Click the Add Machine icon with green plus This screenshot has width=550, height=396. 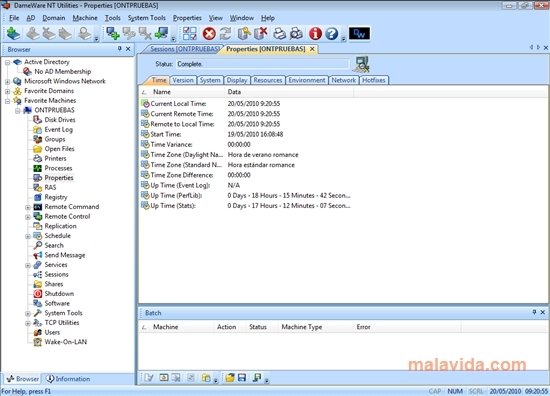click(x=113, y=34)
